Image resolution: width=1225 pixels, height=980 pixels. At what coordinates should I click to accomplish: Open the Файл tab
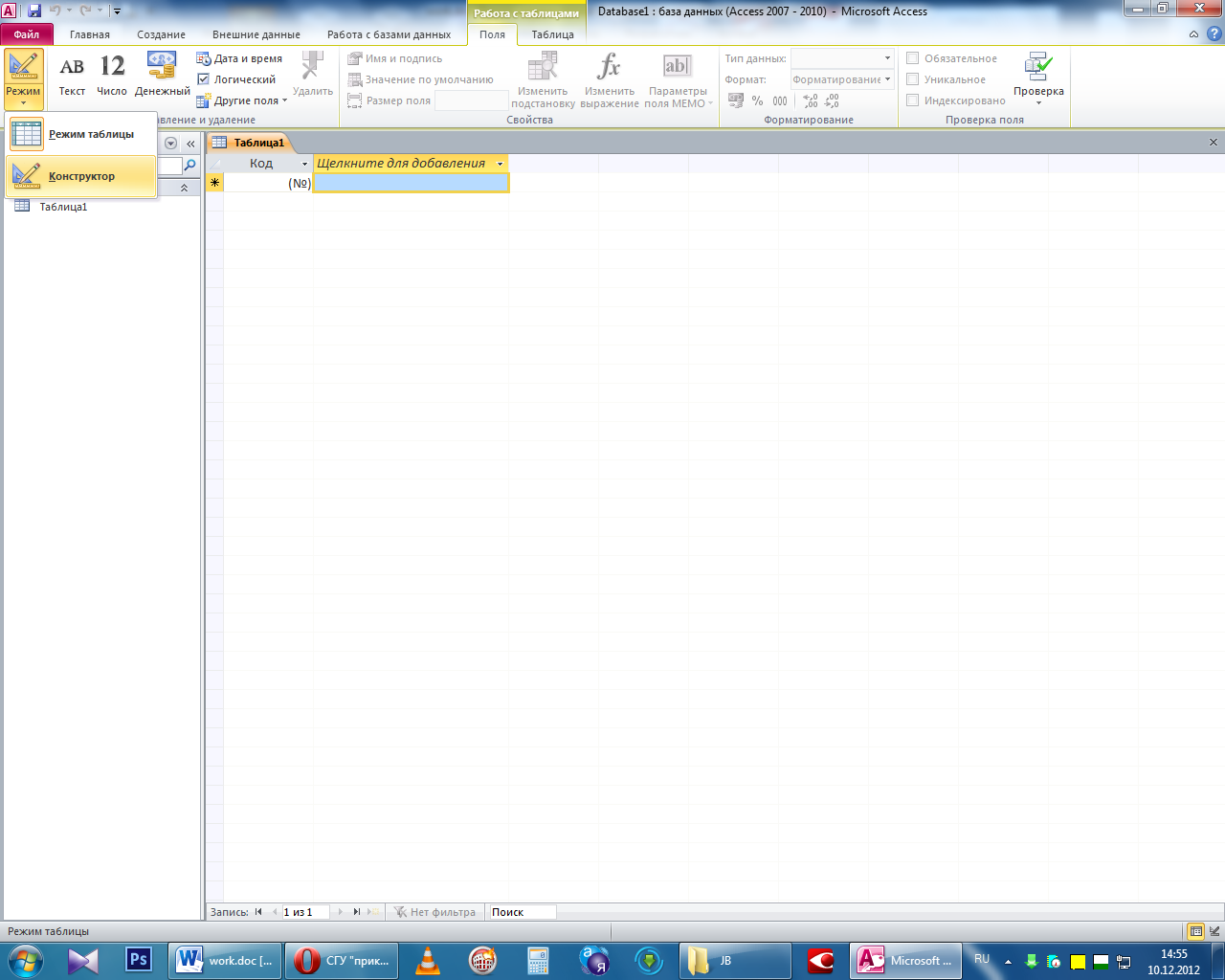pos(27,34)
